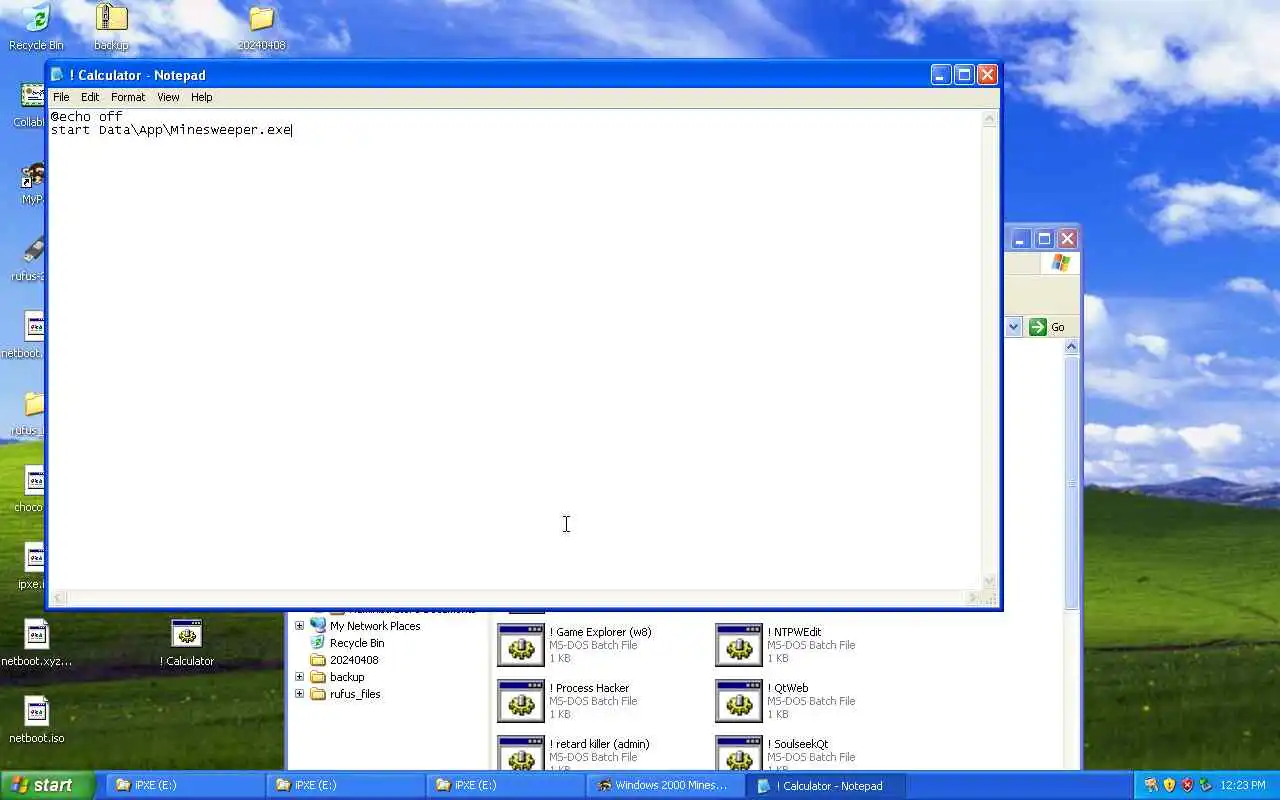The width and height of the screenshot is (1280, 800).
Task: Select the ! SoulseekQt batch file in Explorer
Action: 786,753
